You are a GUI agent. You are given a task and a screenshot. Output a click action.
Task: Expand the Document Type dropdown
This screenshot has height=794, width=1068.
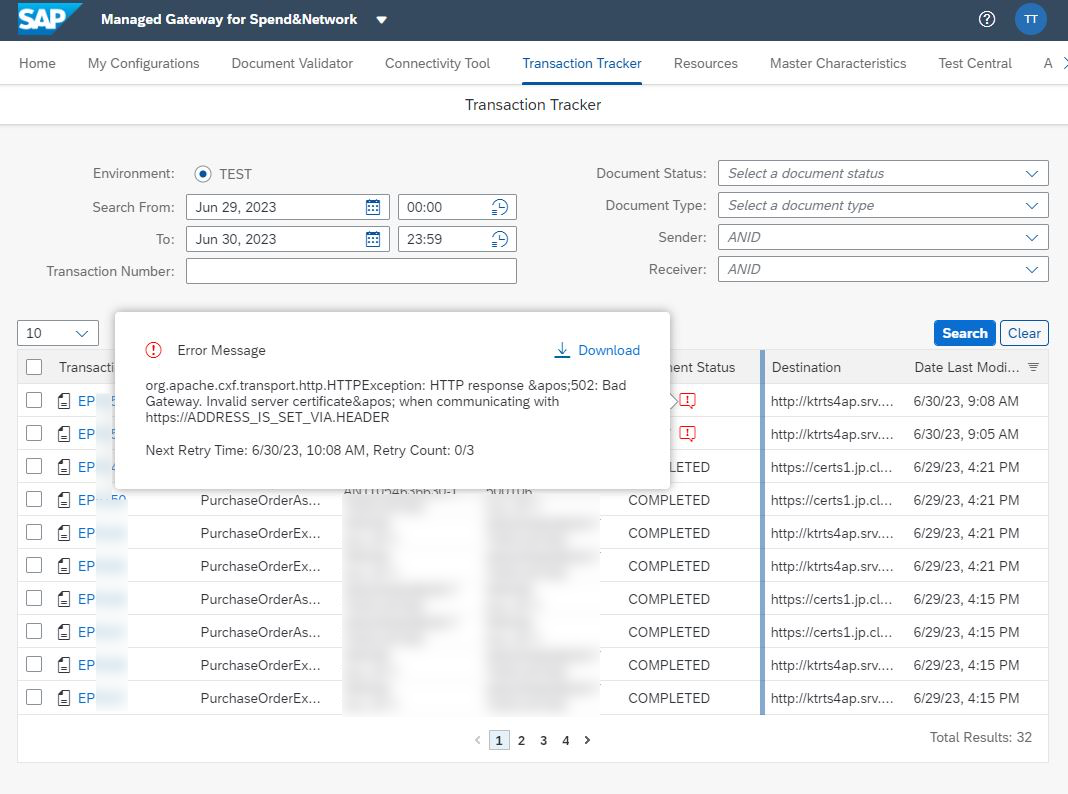click(x=1031, y=206)
